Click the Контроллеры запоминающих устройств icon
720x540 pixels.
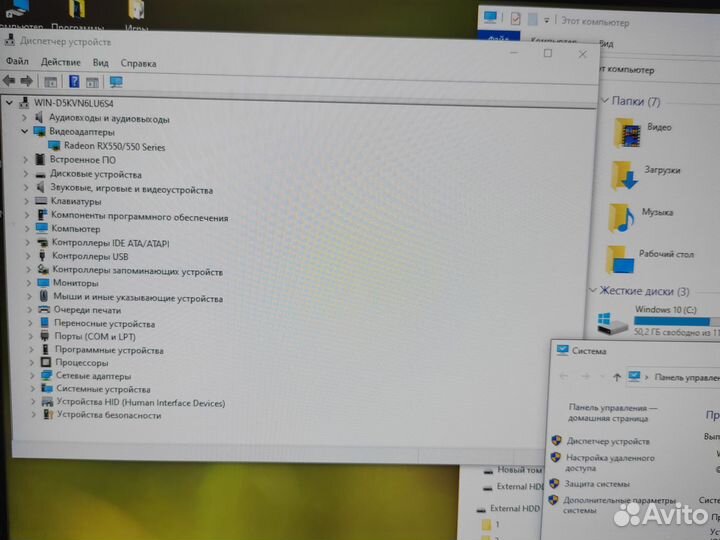tap(43, 269)
